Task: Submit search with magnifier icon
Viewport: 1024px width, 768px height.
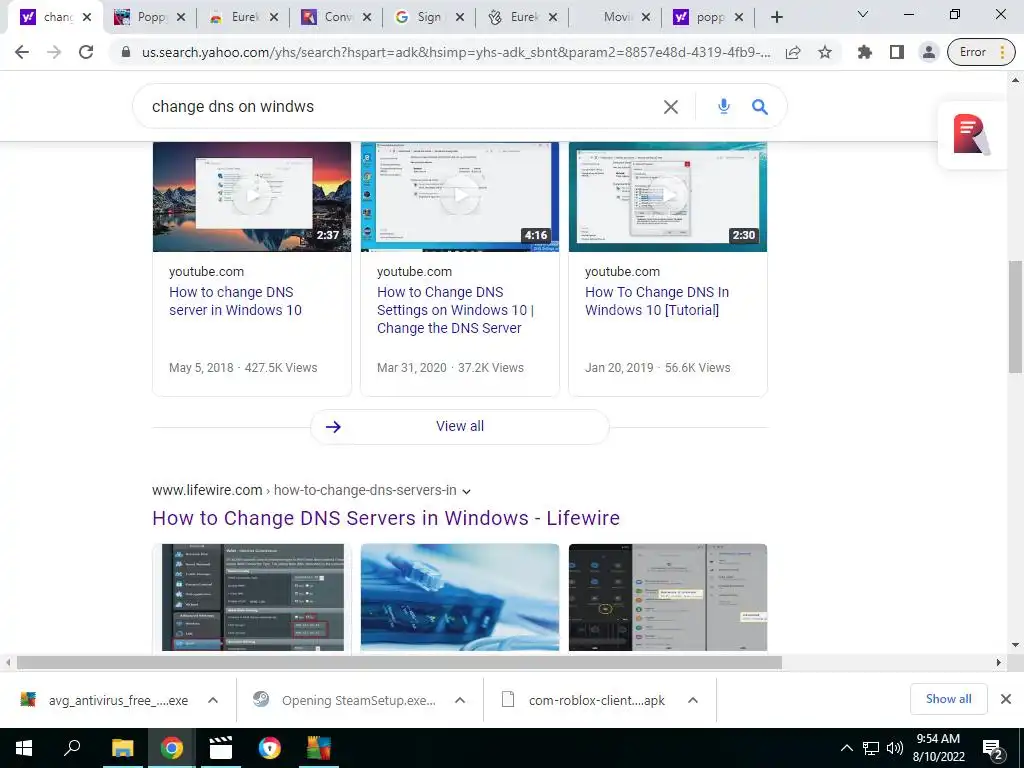Action: (x=760, y=106)
